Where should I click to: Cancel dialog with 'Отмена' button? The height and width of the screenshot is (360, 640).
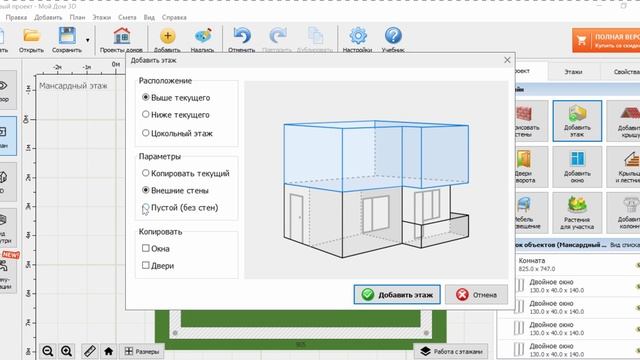(476, 294)
